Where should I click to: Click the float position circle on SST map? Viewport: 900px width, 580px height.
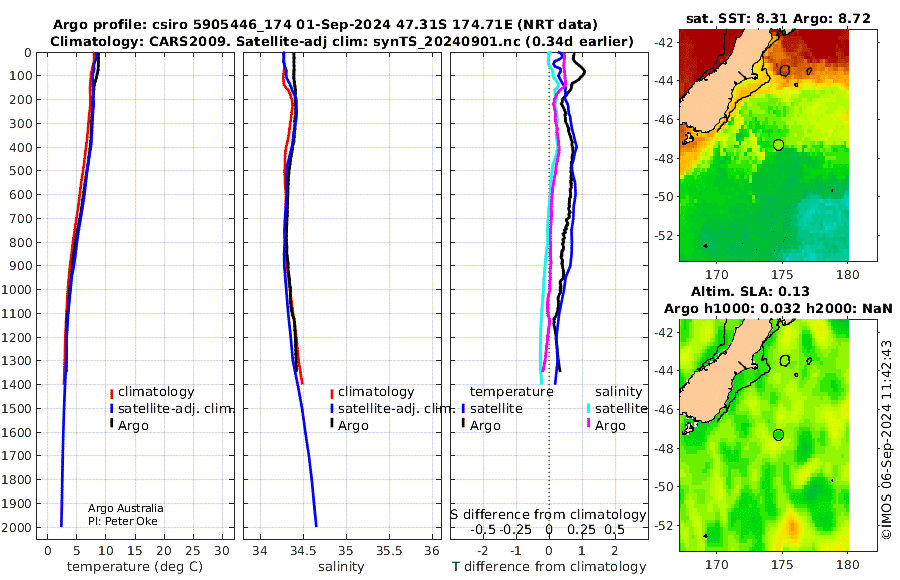tap(778, 145)
